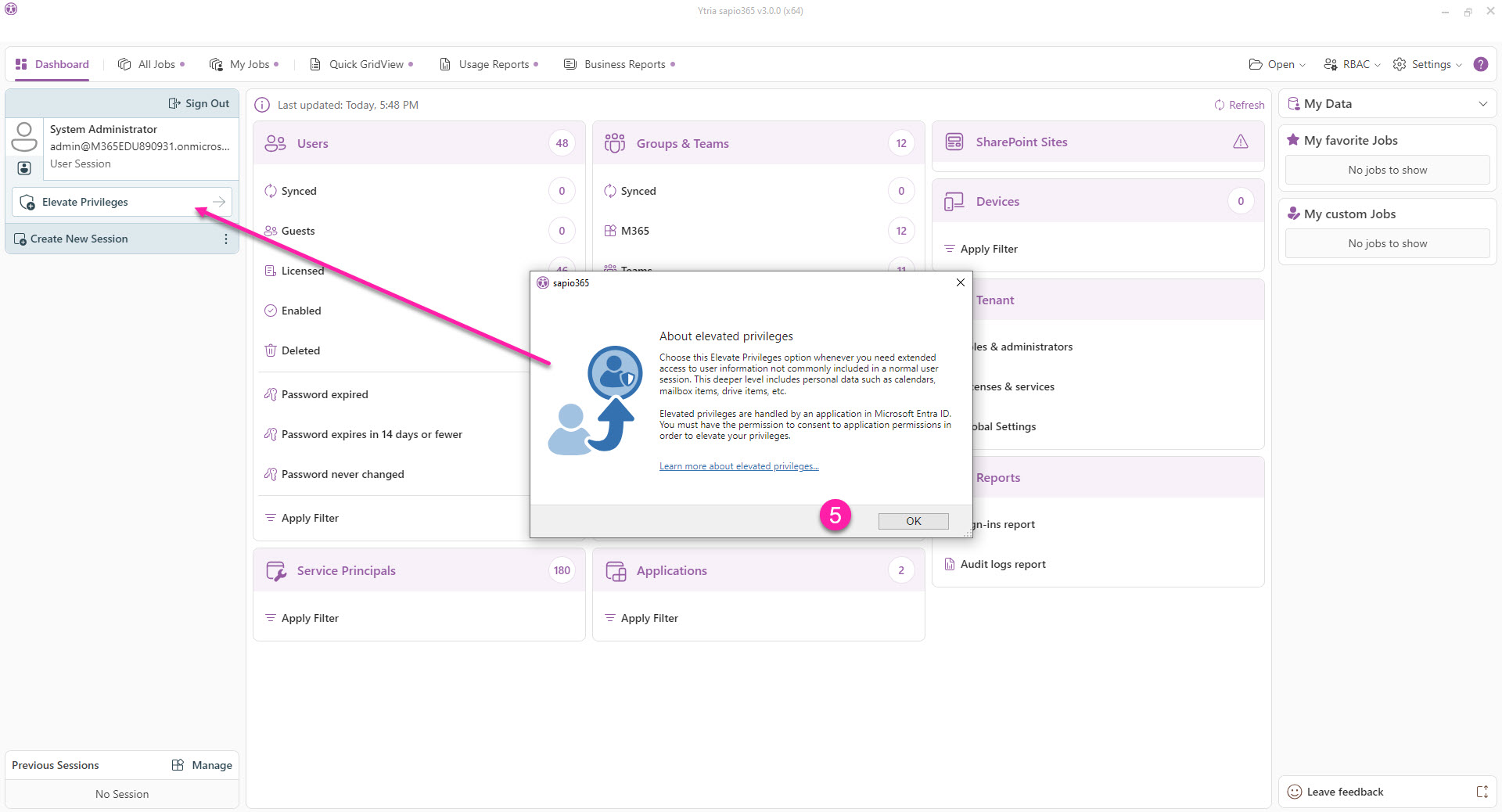Viewport: 1502px width, 812px height.
Task: Close the sapio365 dialog window
Action: [960, 282]
